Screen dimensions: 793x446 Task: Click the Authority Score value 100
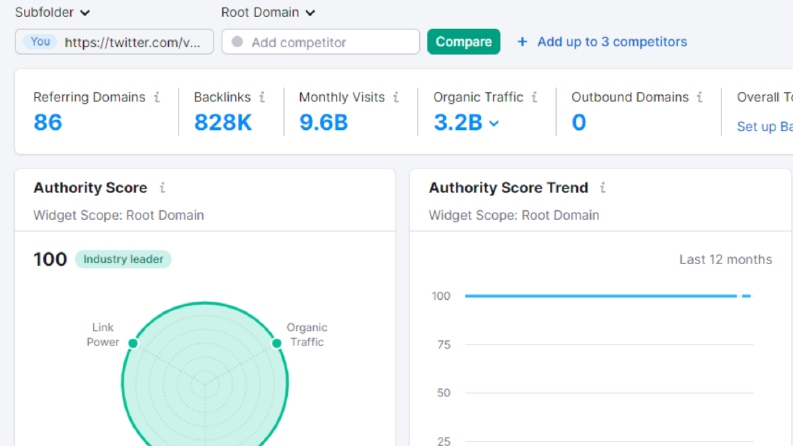point(50,259)
